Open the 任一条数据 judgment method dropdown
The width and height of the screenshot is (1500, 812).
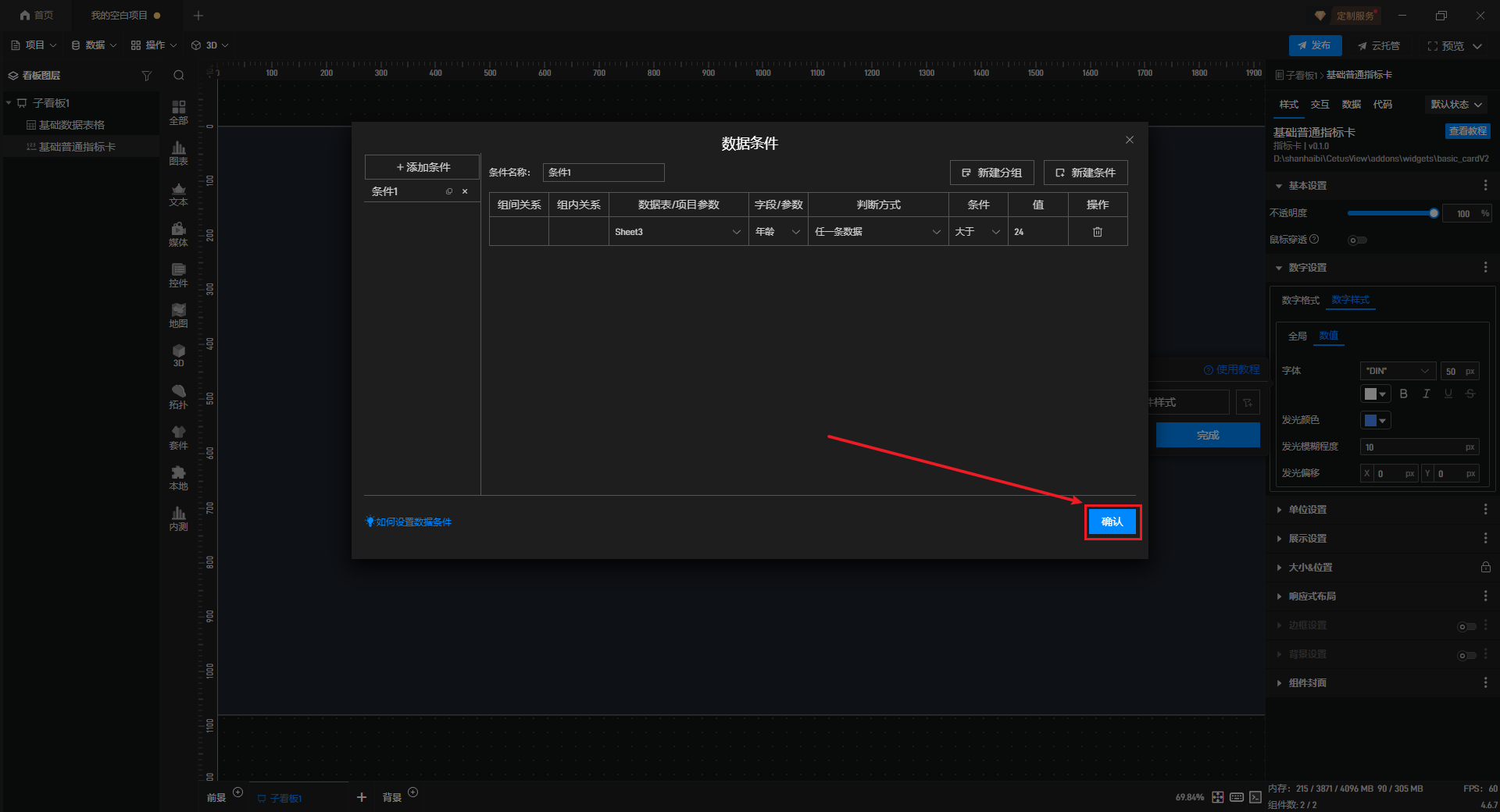[x=877, y=232]
